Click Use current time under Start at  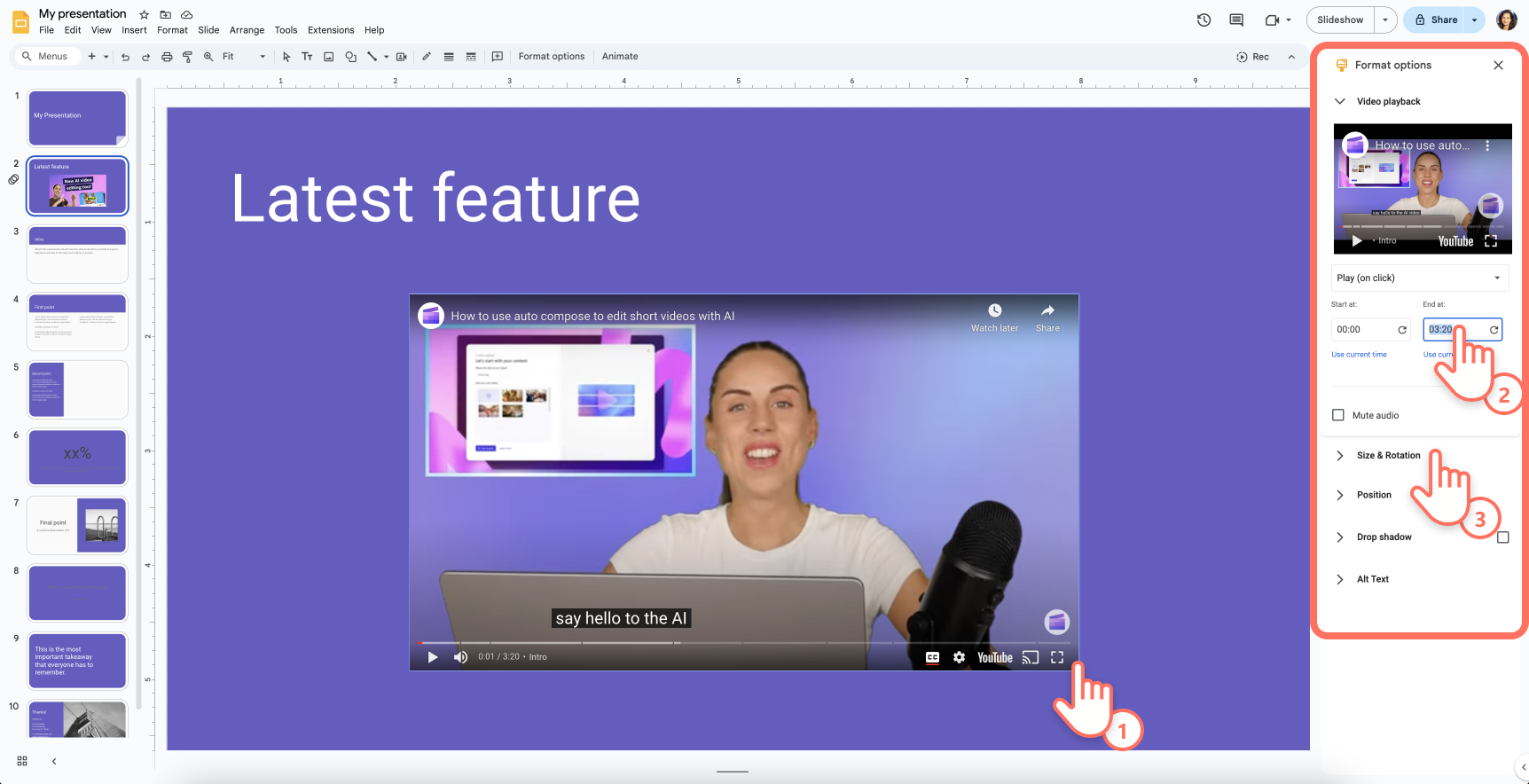tap(1359, 355)
